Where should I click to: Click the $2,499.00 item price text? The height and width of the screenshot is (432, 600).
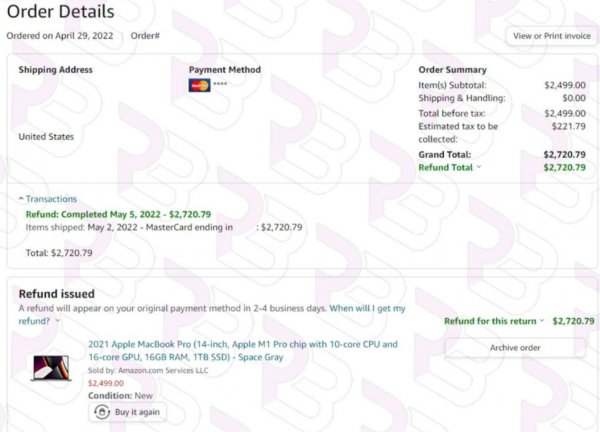106,383
